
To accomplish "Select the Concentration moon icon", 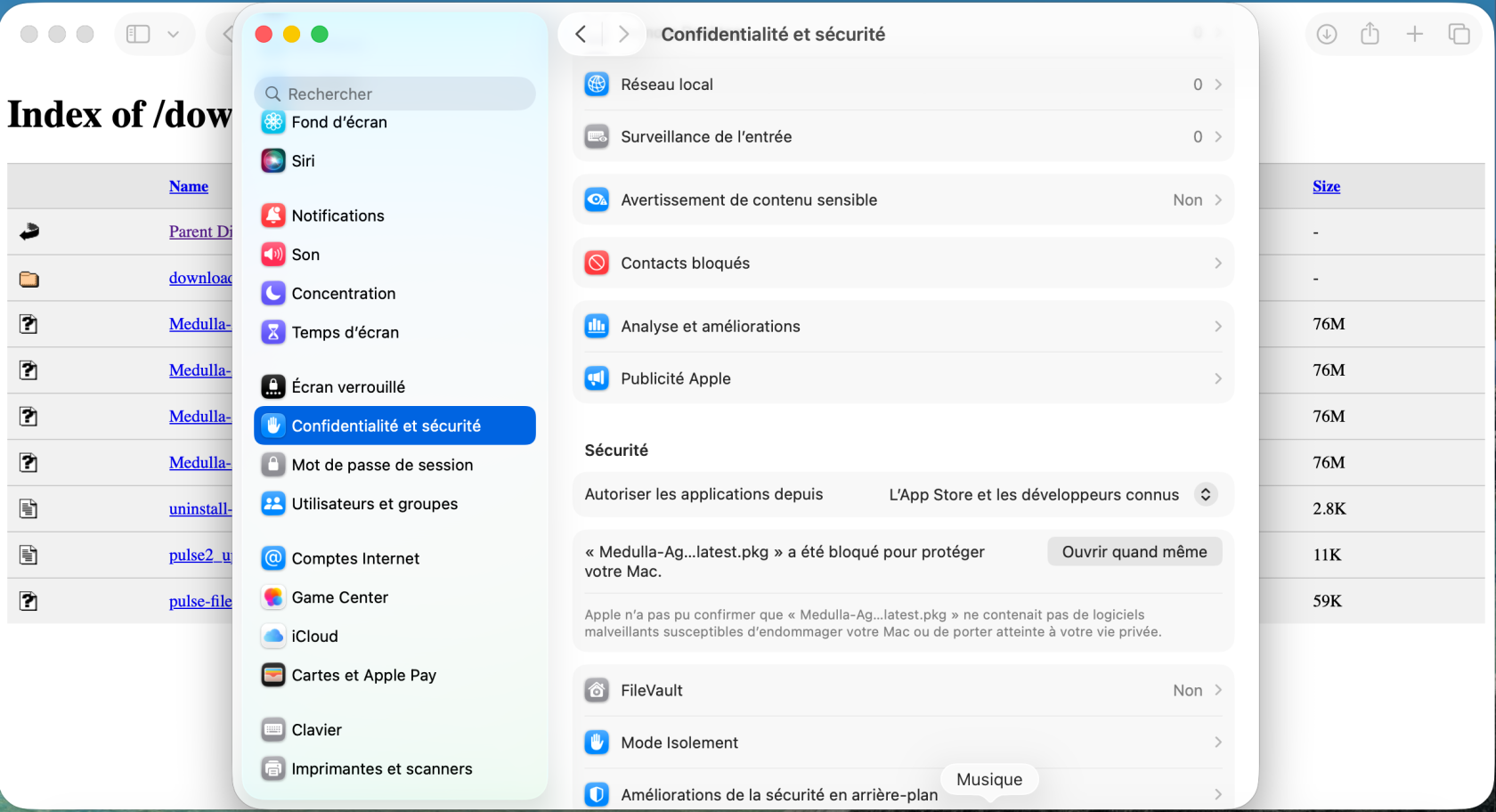I will pos(273,294).
